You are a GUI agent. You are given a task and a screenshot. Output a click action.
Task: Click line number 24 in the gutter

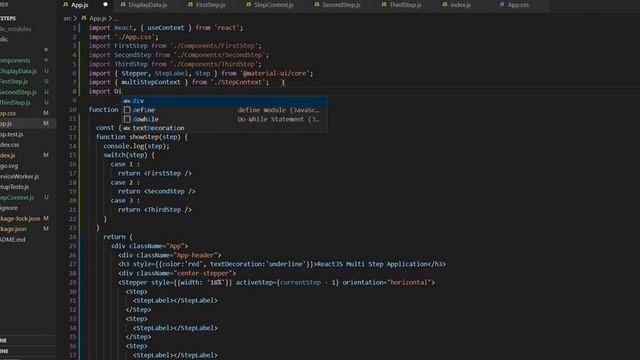click(x=72, y=237)
